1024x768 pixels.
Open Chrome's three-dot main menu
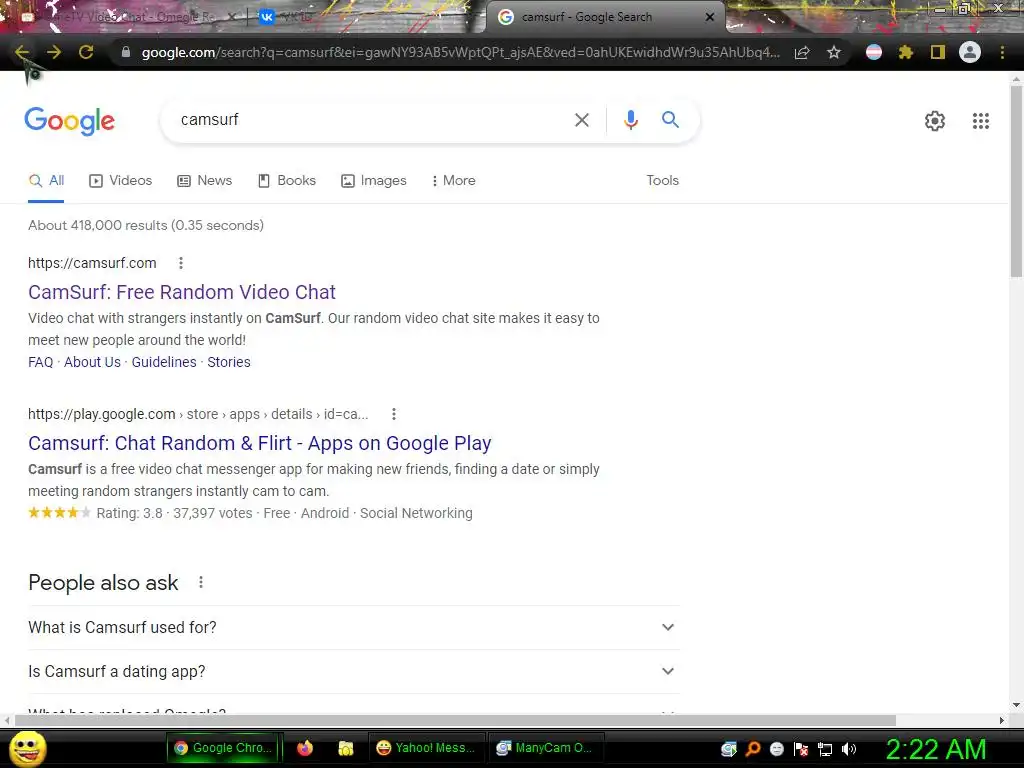click(1002, 52)
